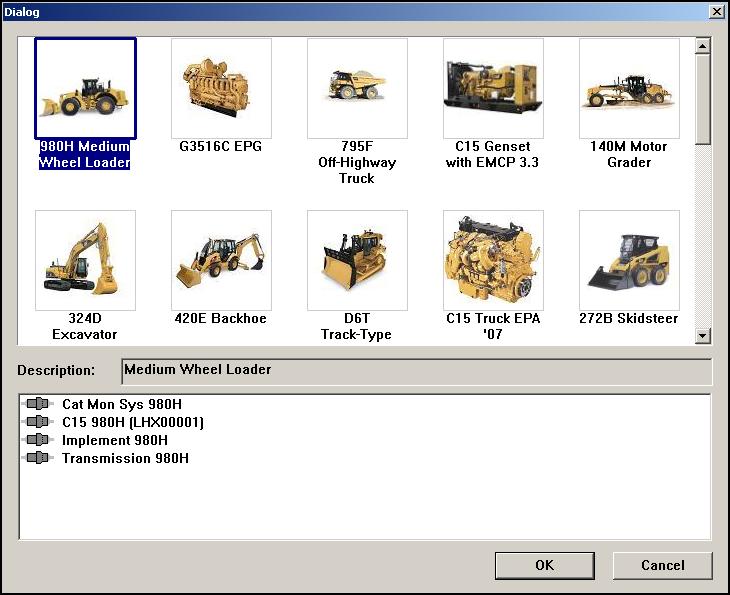Viewport: 730px width, 595px height.
Task: Select the 980H Medium Wheel Loader image
Action: pyautogui.click(x=86, y=88)
